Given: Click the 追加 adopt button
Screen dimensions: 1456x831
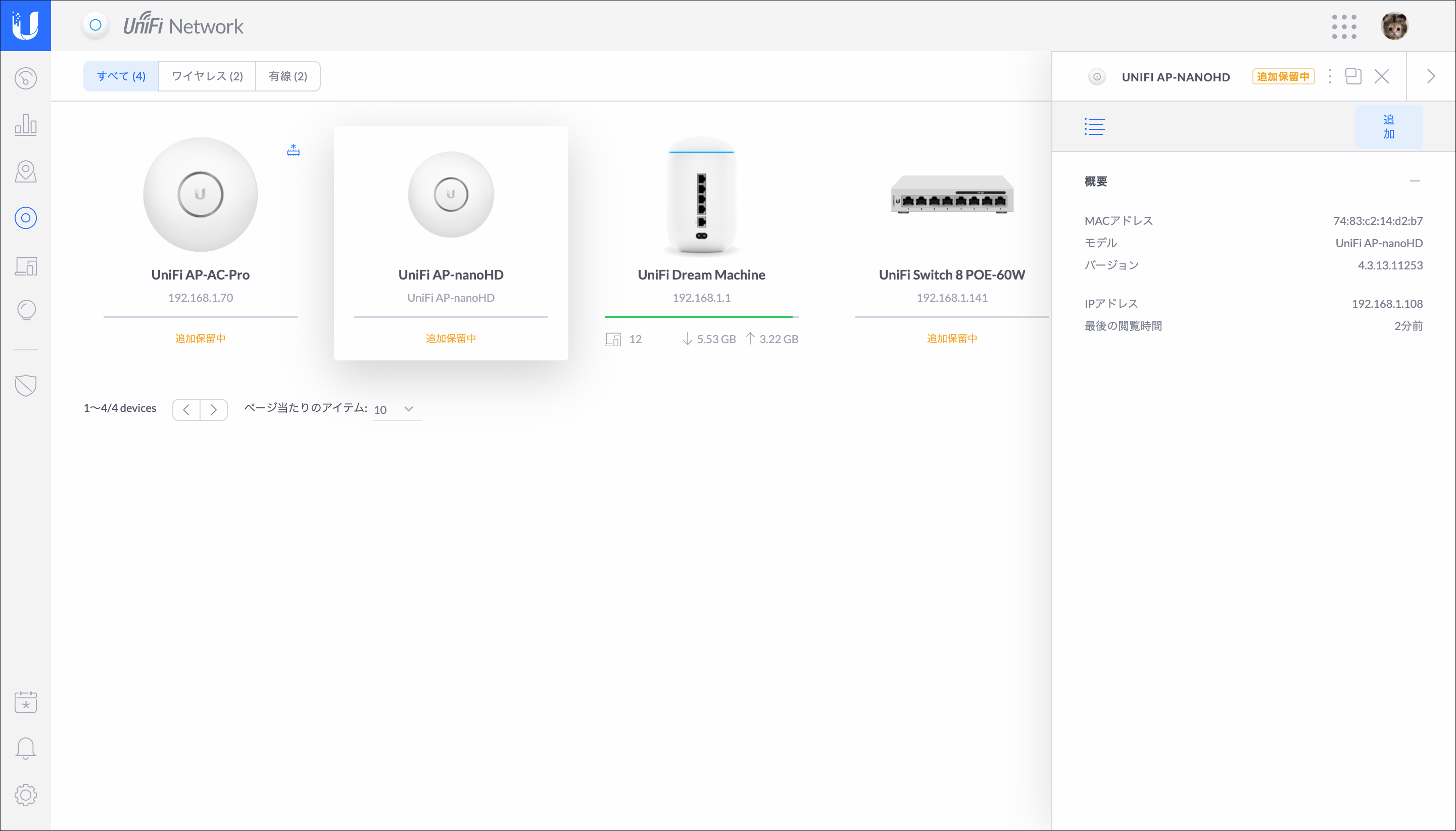Looking at the screenshot, I should click(x=1389, y=127).
